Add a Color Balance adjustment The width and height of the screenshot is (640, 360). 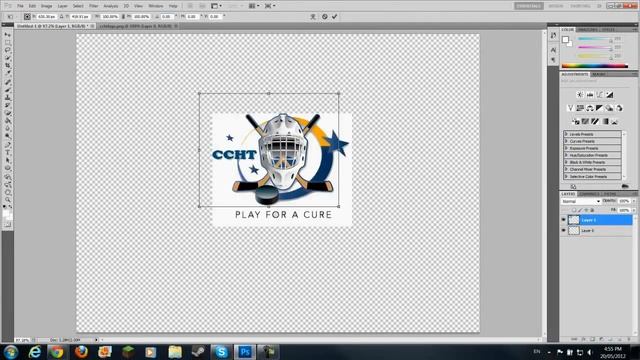pyautogui.click(x=590, y=108)
